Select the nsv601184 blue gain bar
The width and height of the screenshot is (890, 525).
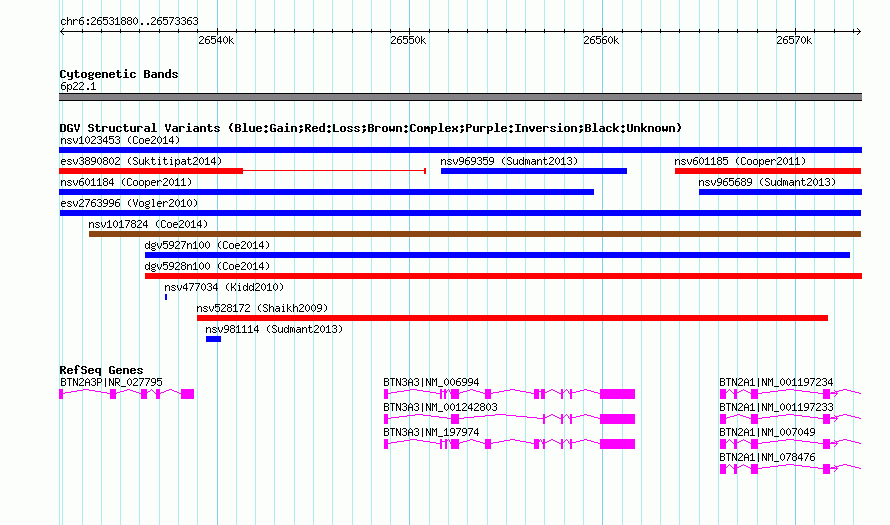[x=326, y=192]
